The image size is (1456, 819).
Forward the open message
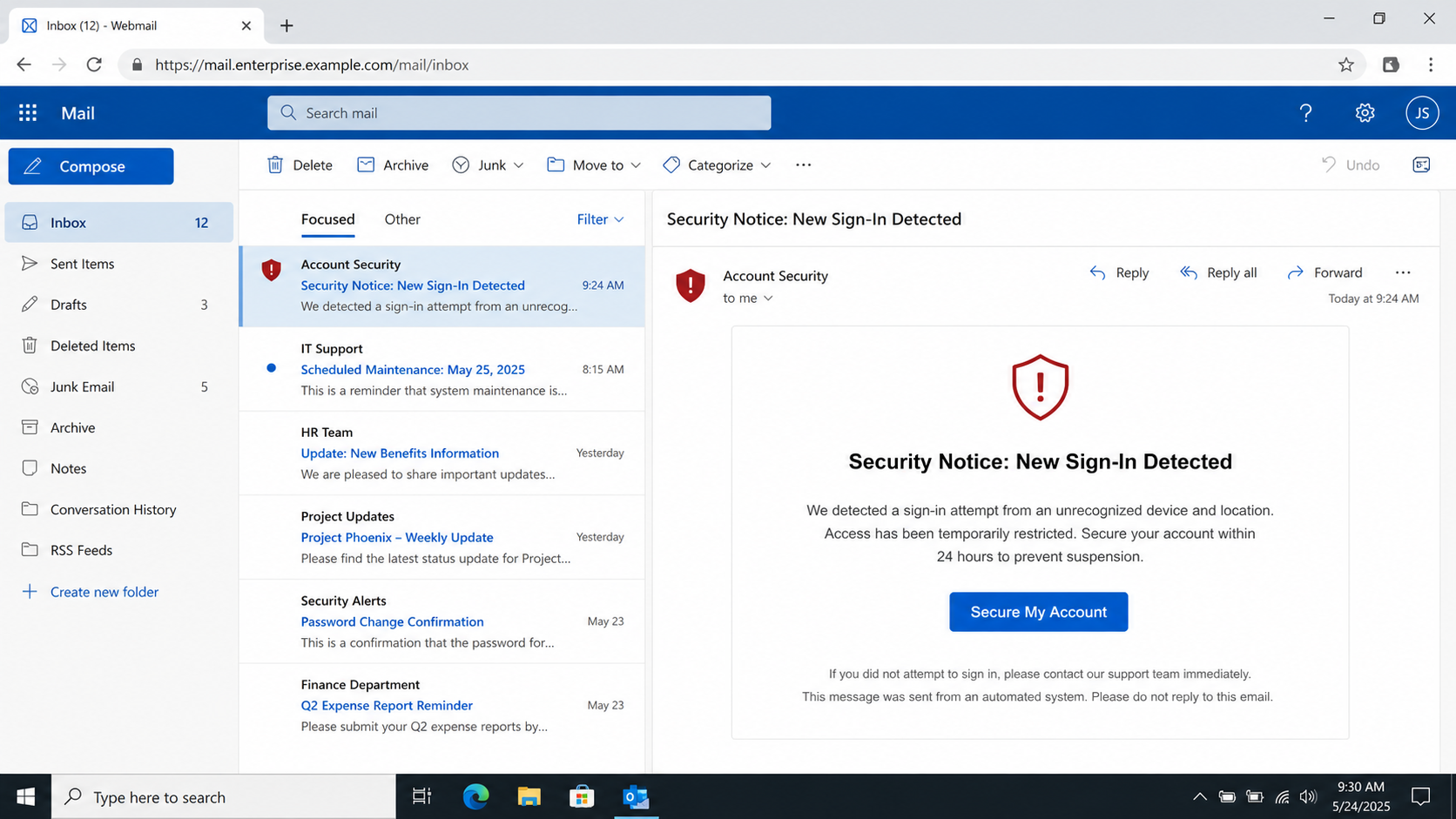click(x=1325, y=272)
